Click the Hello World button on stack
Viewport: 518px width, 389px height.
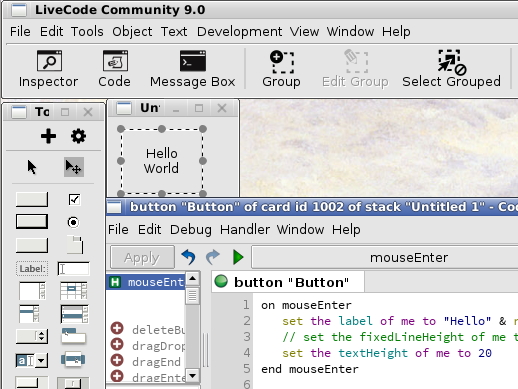point(162,161)
